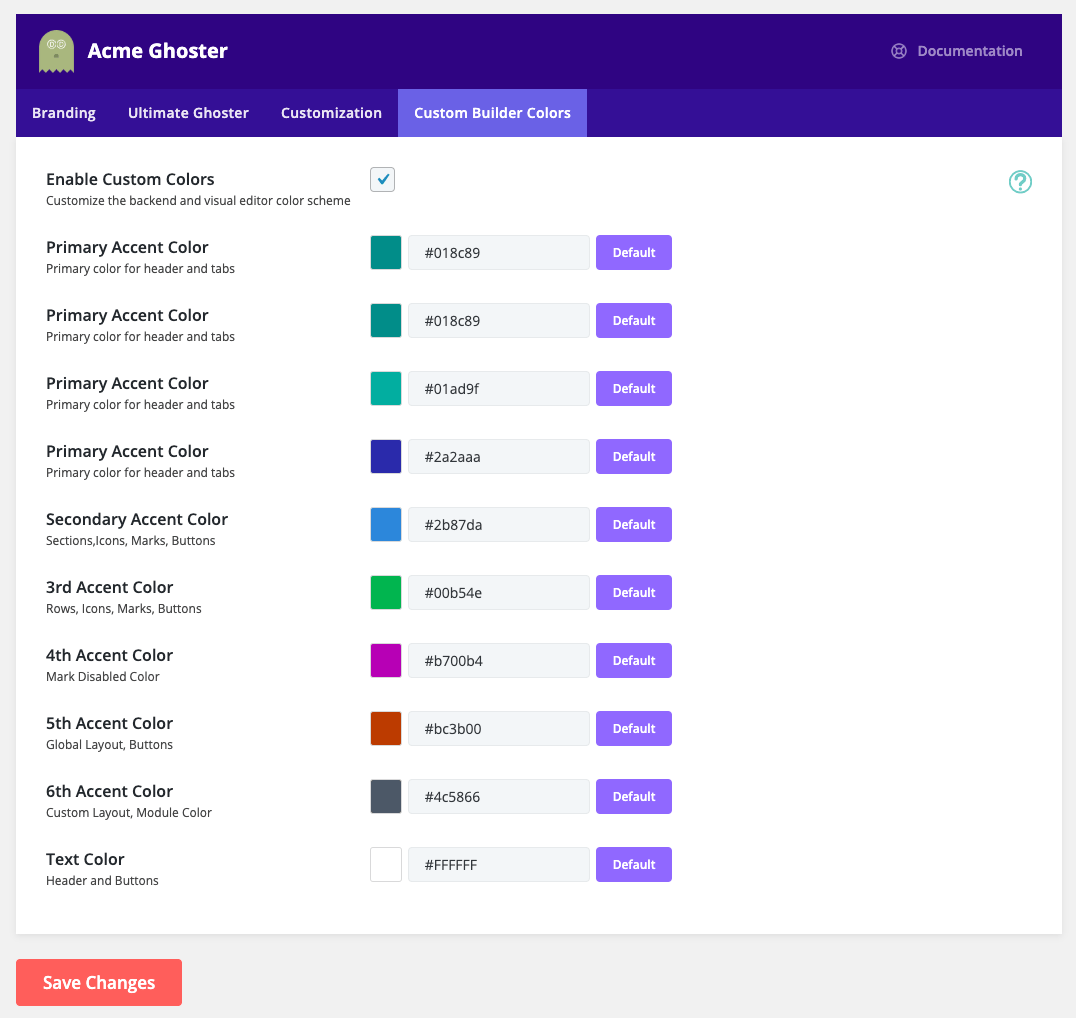Save Changes with the red button
The image size is (1076, 1018).
coord(99,982)
